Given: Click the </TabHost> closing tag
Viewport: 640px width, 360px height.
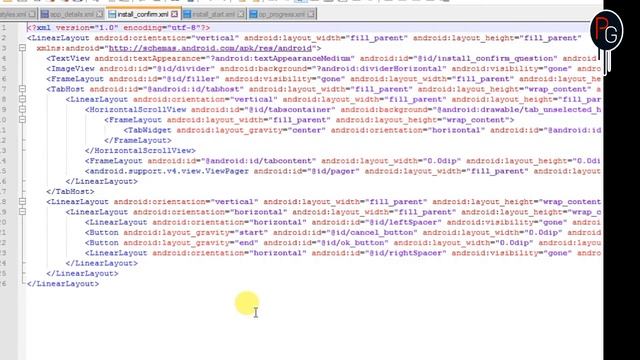Looking at the screenshot, I should pyautogui.click(x=70, y=191).
